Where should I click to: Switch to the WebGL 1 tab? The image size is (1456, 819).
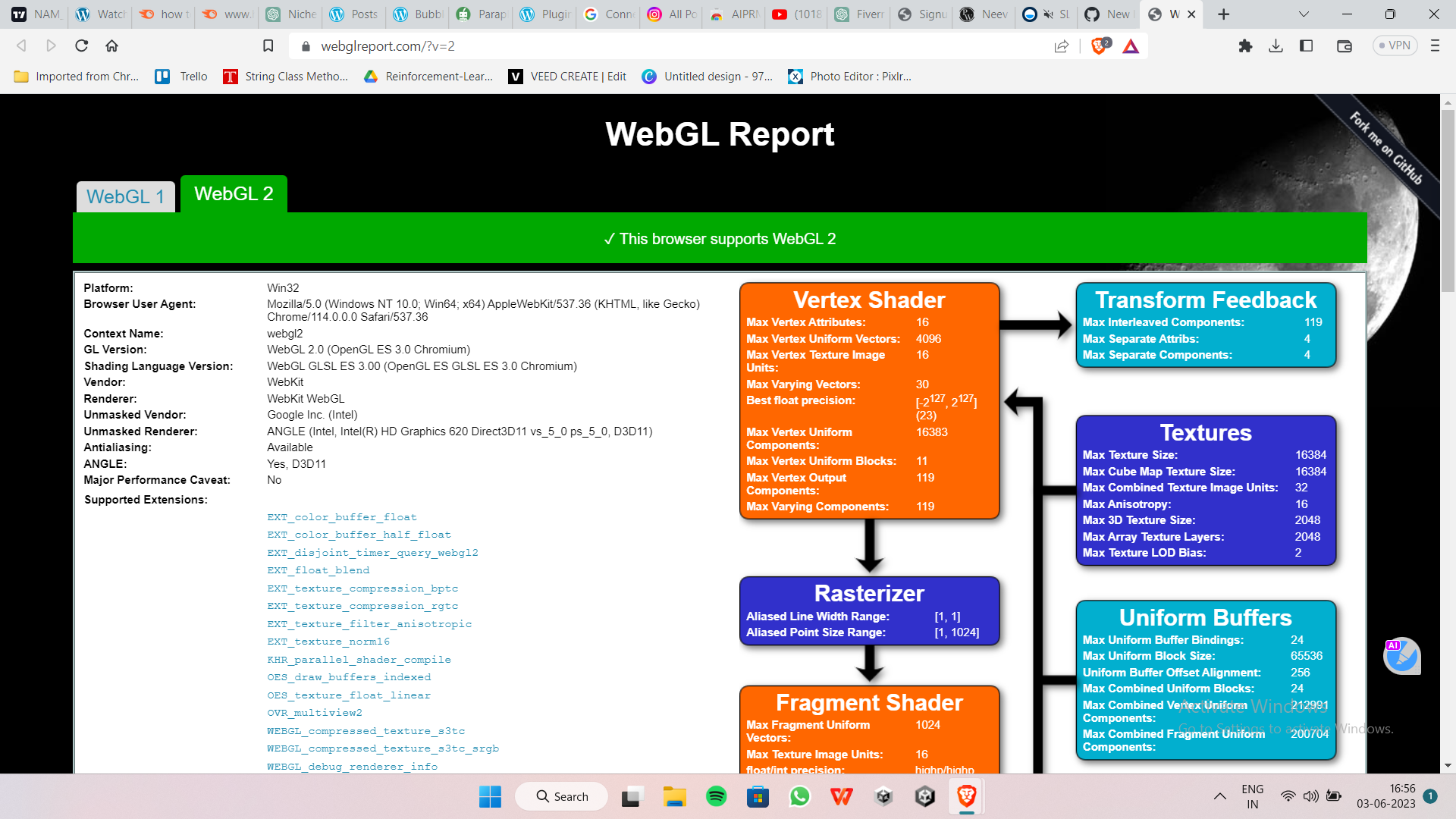click(x=125, y=196)
